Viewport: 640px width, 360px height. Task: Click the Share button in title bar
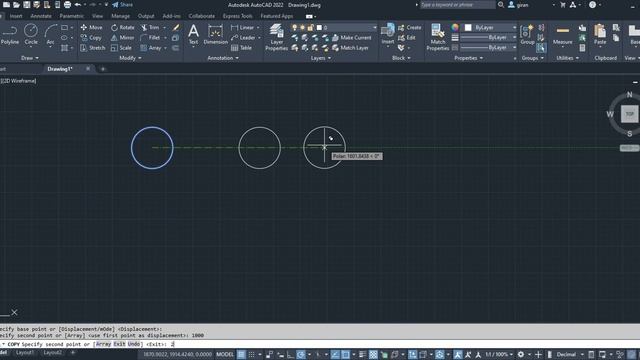click(x=122, y=5)
